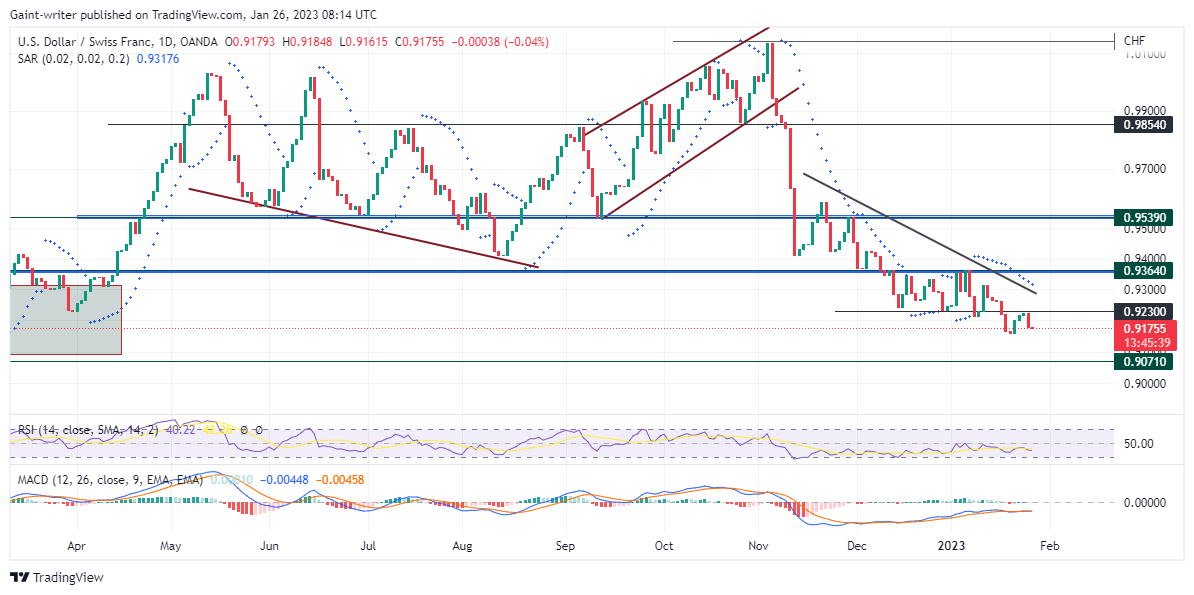Click the Nov label on time axis
Screen dimensions: 1194x595
pos(758,546)
